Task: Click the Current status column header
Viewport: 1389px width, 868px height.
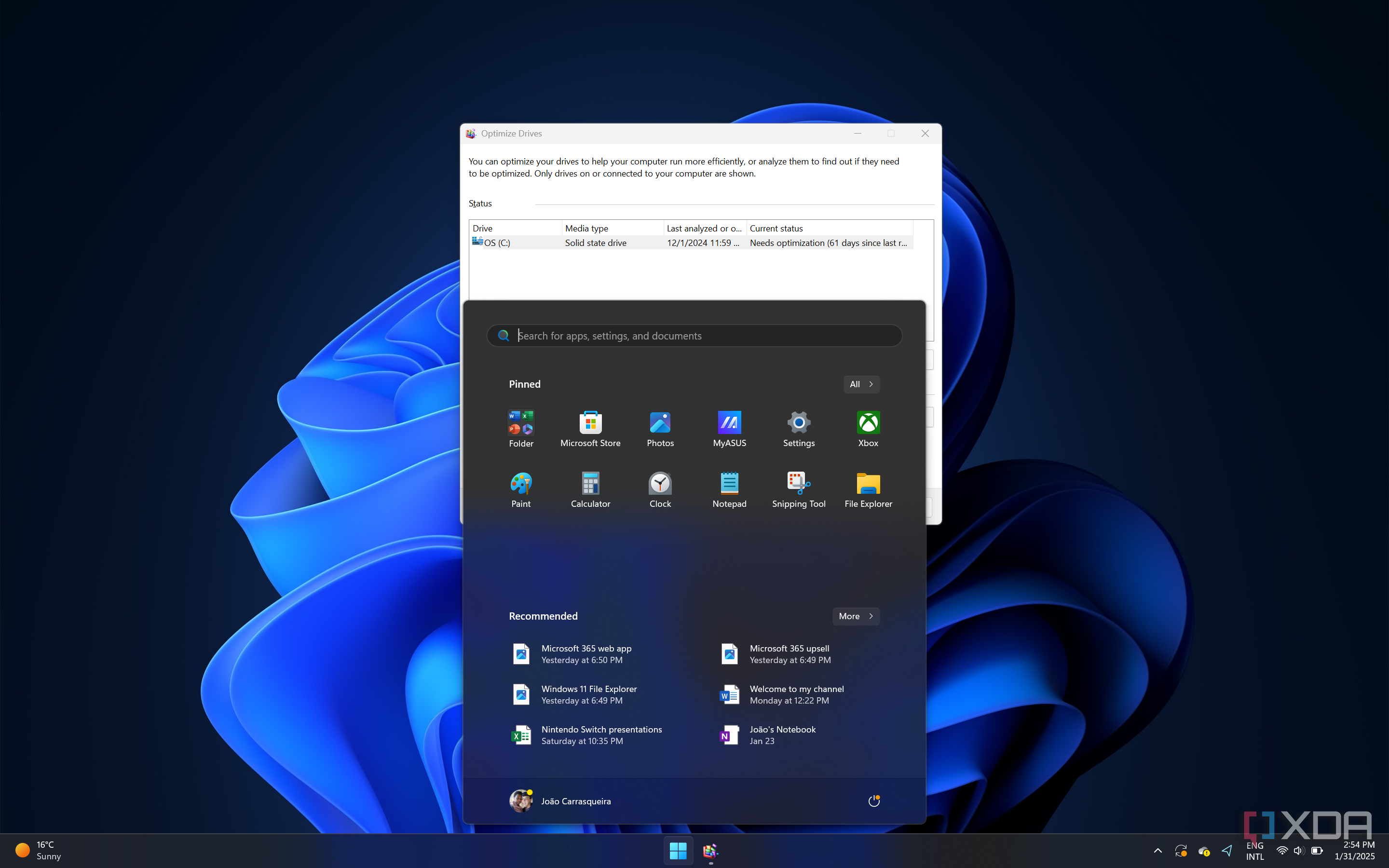Action: [830, 228]
